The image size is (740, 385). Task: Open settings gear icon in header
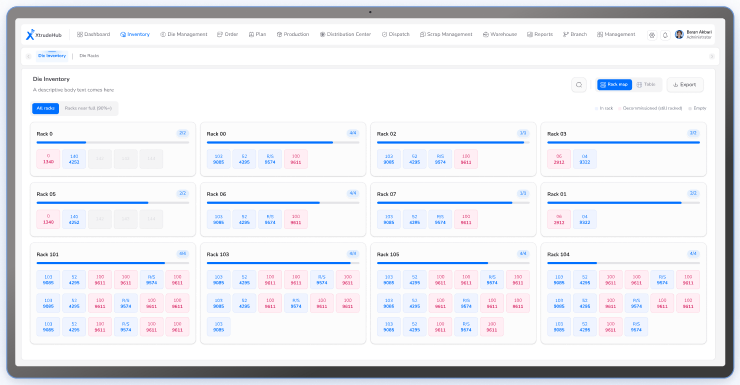(652, 35)
